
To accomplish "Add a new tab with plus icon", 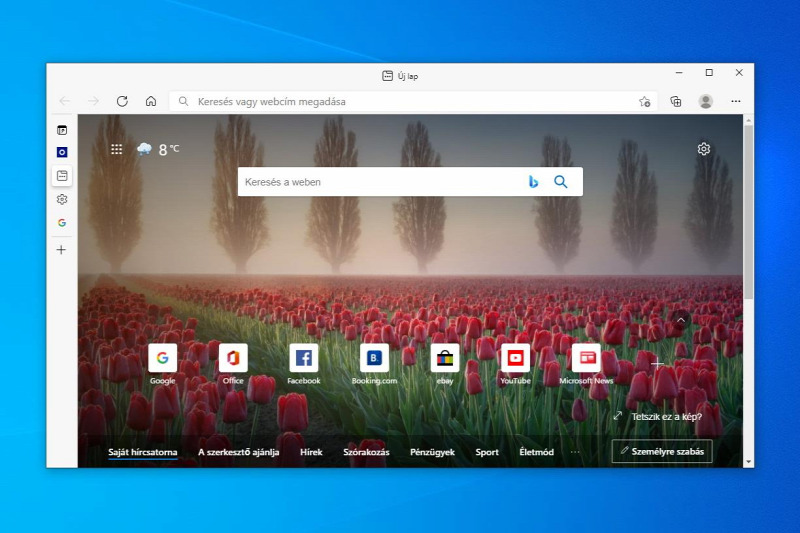I will (x=61, y=249).
